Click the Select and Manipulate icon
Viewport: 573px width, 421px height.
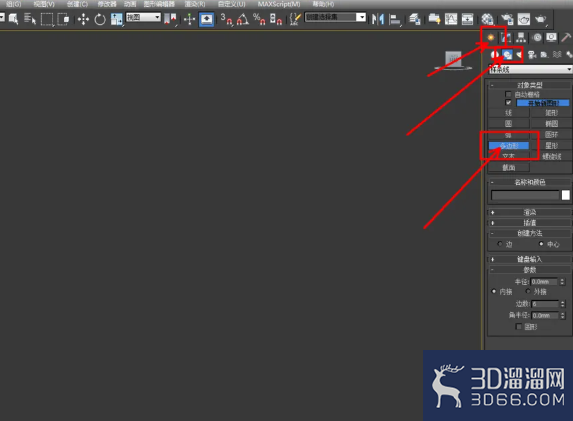click(189, 19)
